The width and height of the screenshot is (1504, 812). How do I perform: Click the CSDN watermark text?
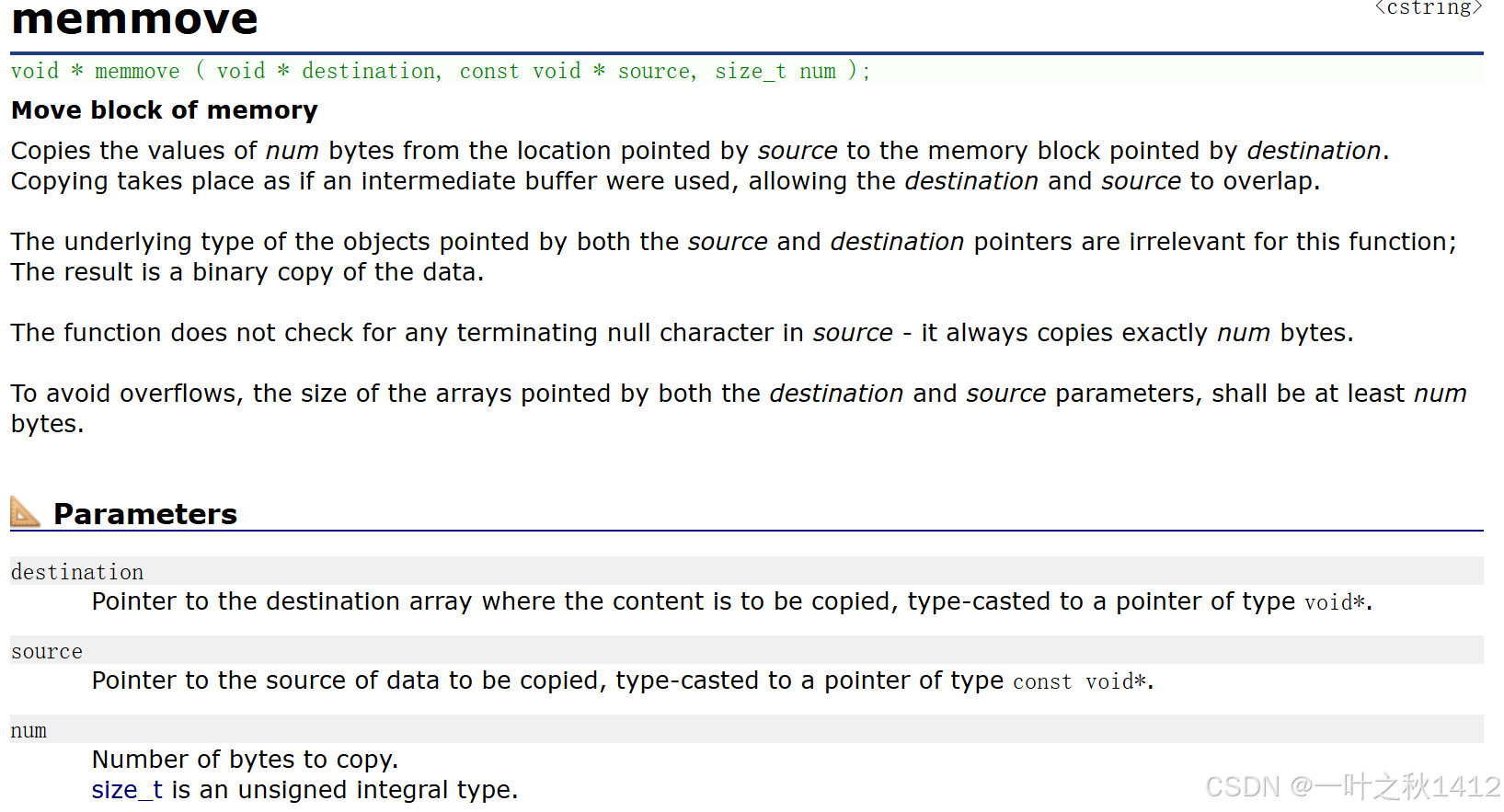1353,786
